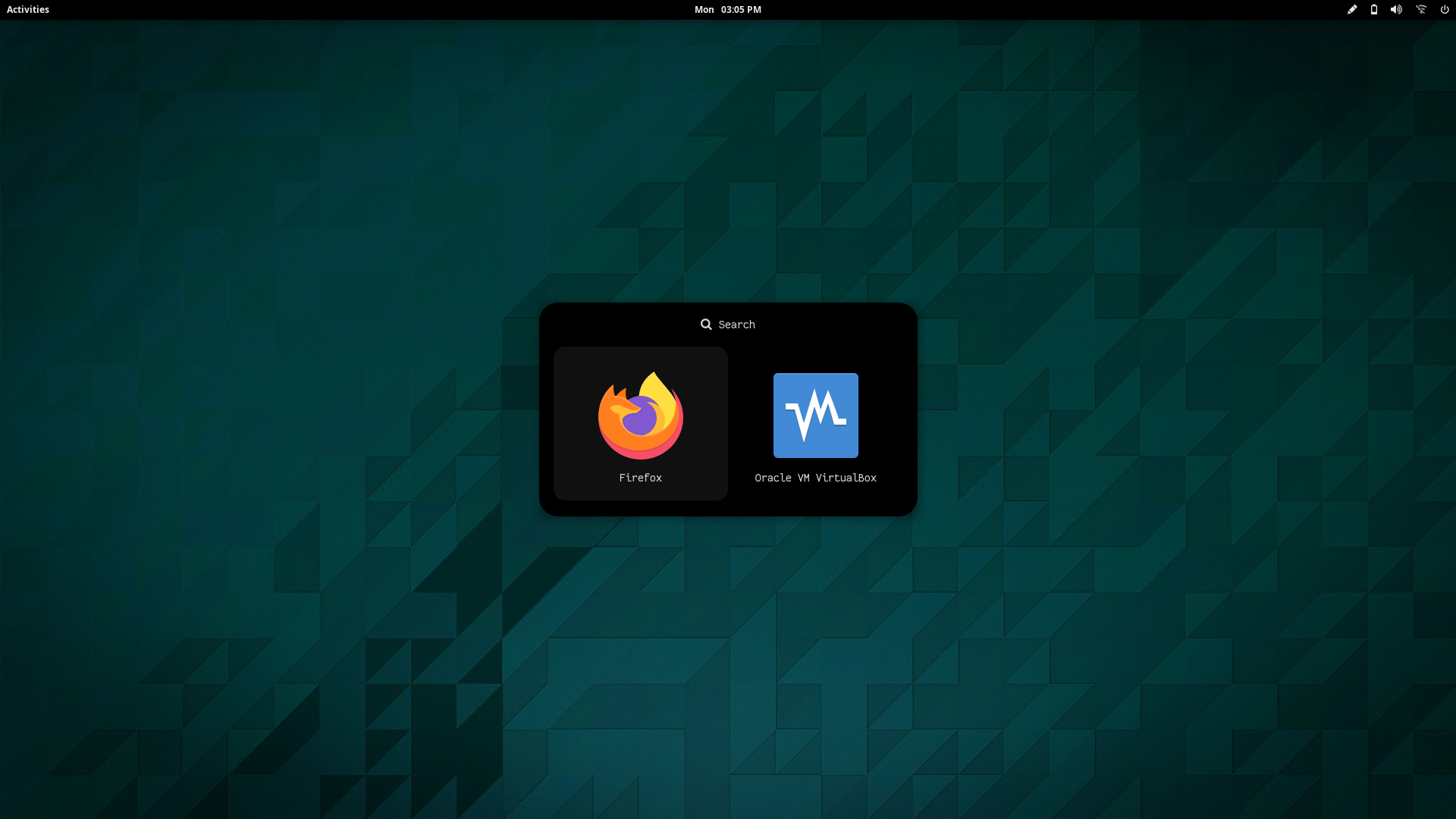Click the pencil icon in top bar
This screenshot has height=819, width=1456.
[x=1351, y=10]
